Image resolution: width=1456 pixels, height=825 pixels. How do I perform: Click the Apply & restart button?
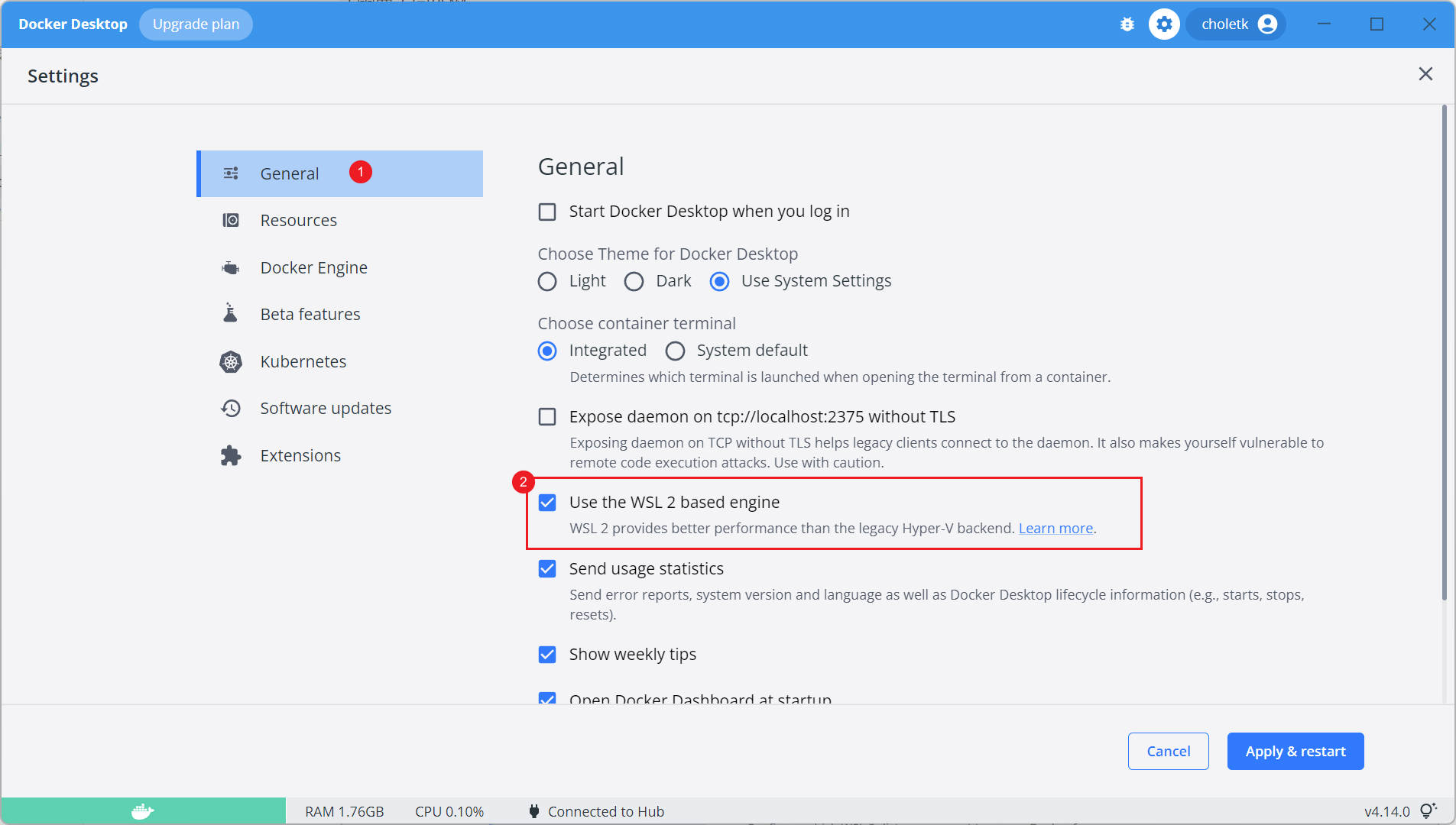coord(1295,752)
